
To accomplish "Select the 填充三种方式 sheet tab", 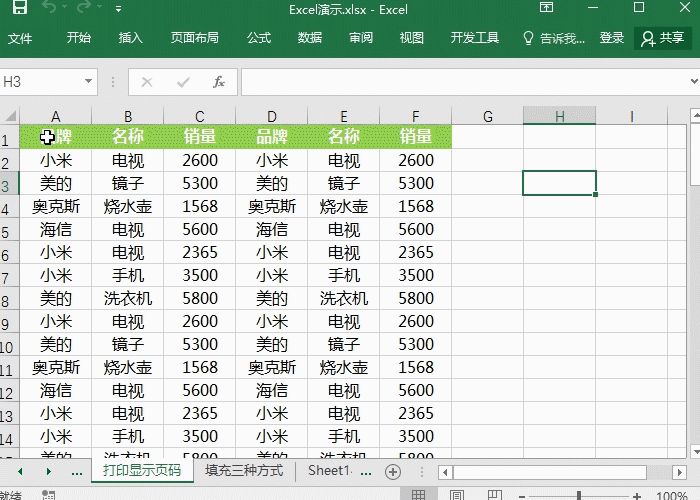I will (x=244, y=471).
